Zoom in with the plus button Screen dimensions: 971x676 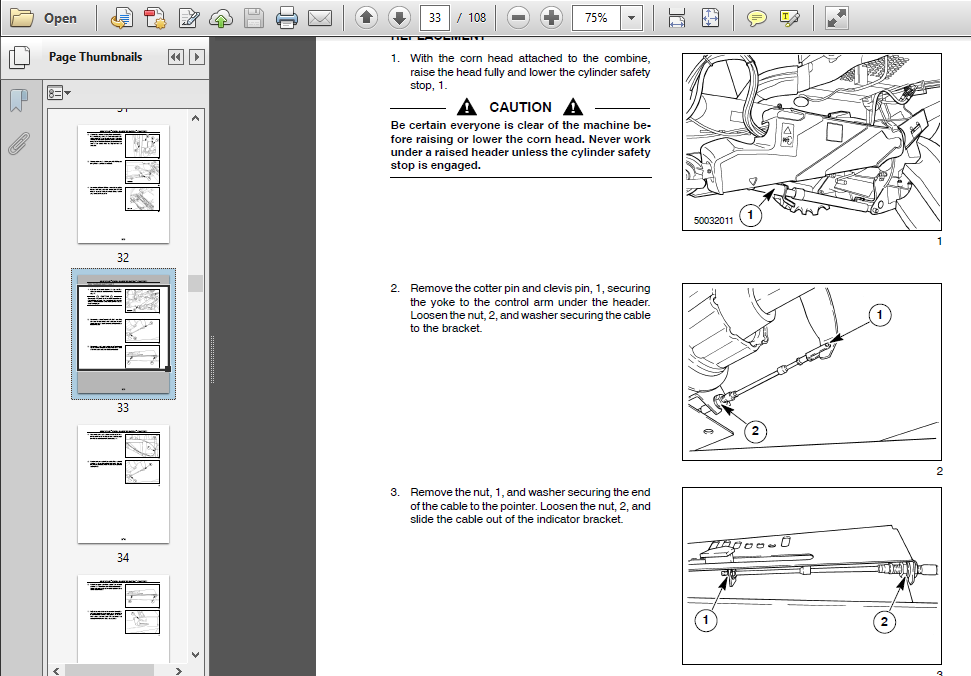tap(551, 18)
